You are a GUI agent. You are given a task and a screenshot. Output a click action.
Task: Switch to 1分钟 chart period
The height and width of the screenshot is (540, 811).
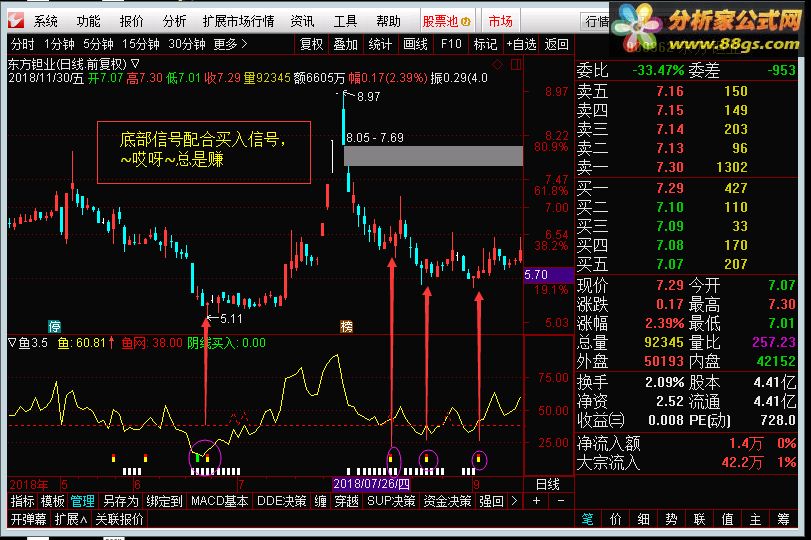(x=59, y=44)
